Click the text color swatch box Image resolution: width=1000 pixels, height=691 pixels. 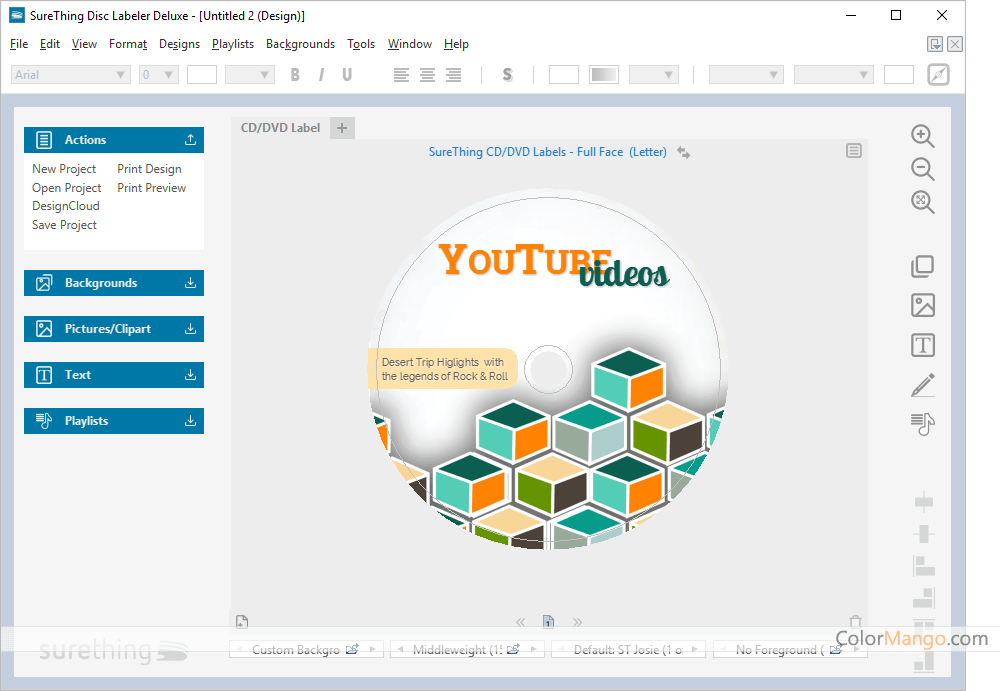202,75
